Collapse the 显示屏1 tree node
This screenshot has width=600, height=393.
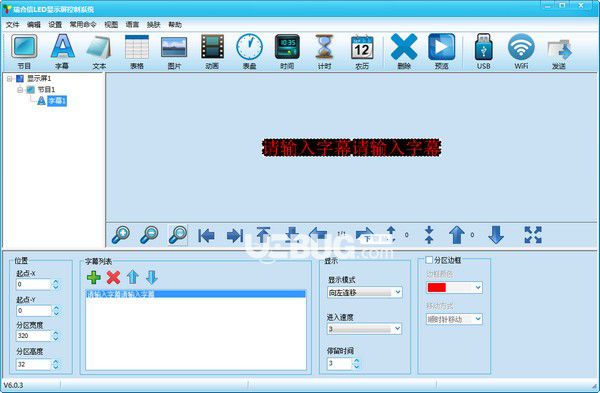pos(9,79)
